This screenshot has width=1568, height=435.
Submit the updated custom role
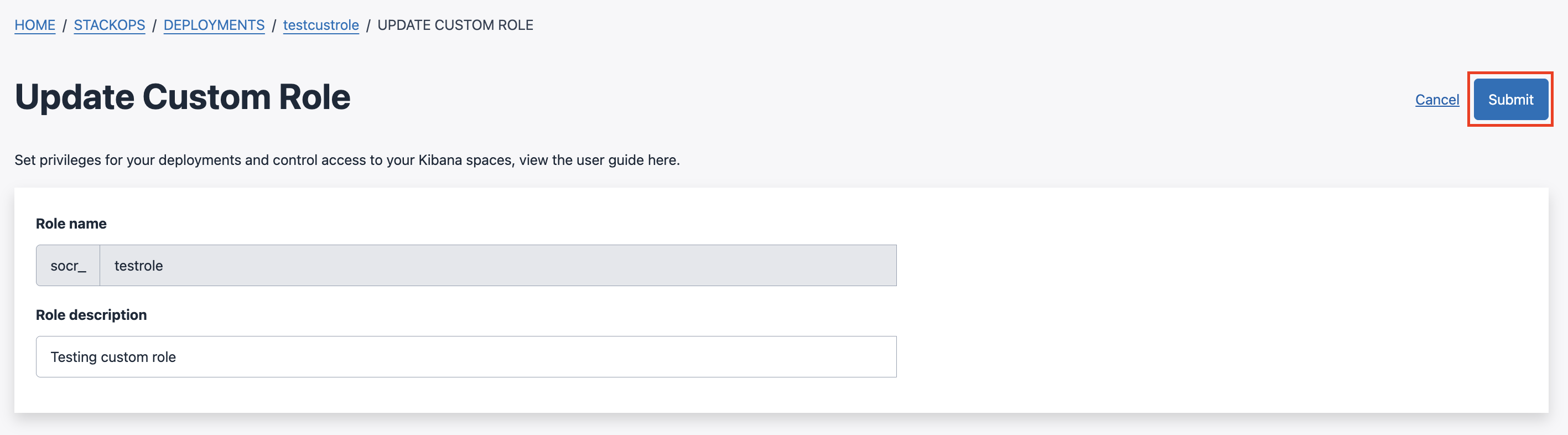[1510, 99]
